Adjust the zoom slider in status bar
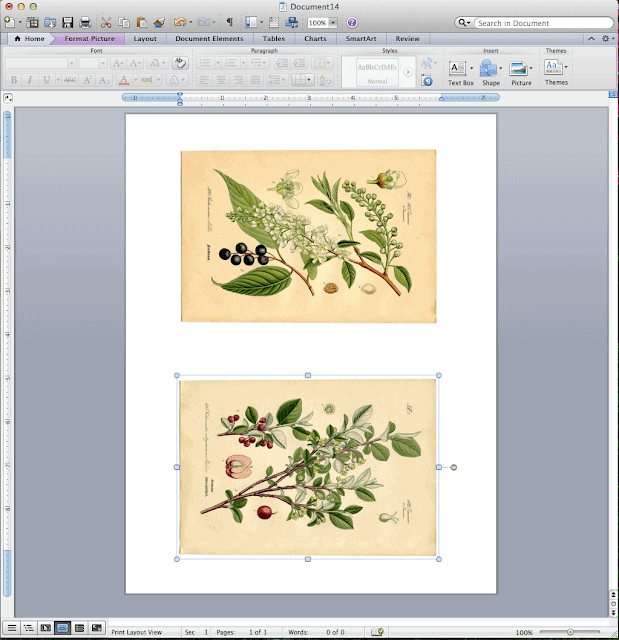 coord(570,632)
